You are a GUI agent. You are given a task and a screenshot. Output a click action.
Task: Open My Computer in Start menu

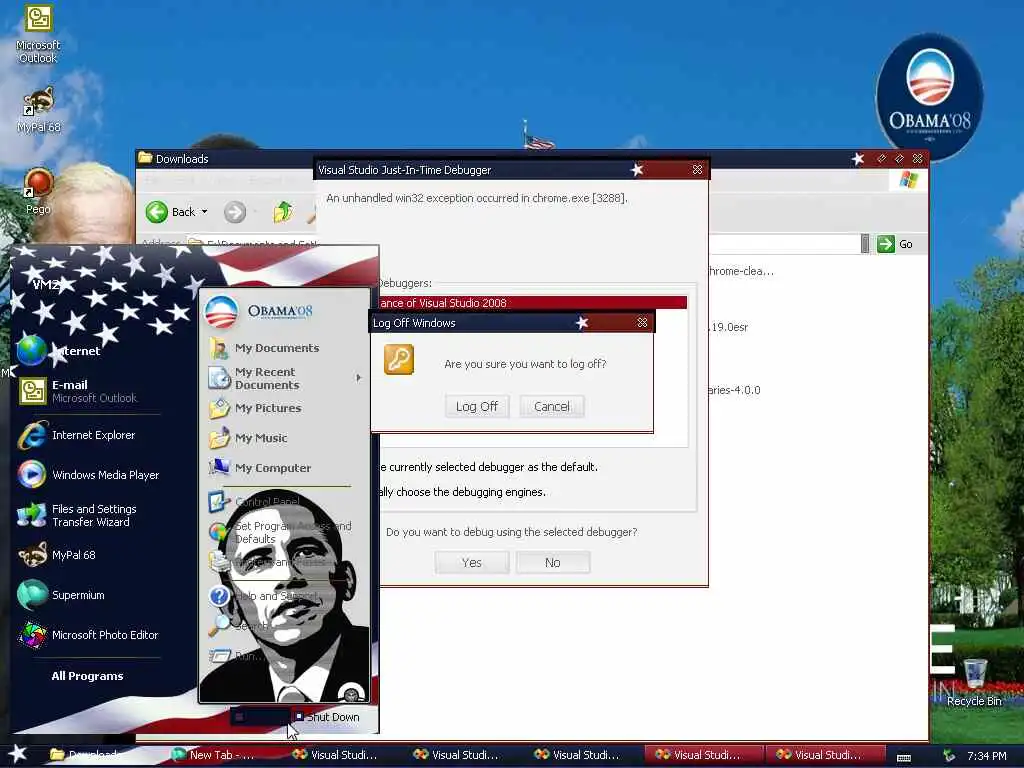(260, 468)
